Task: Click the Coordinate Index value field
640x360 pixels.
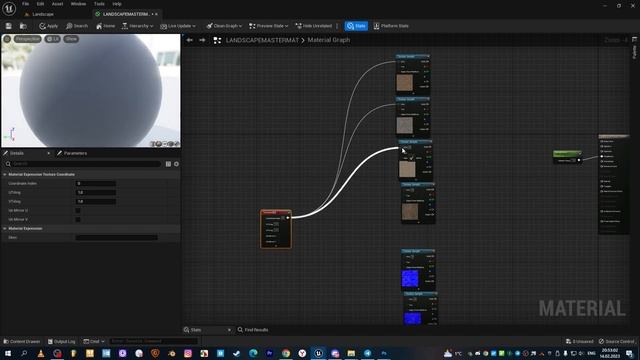Action: 96,183
